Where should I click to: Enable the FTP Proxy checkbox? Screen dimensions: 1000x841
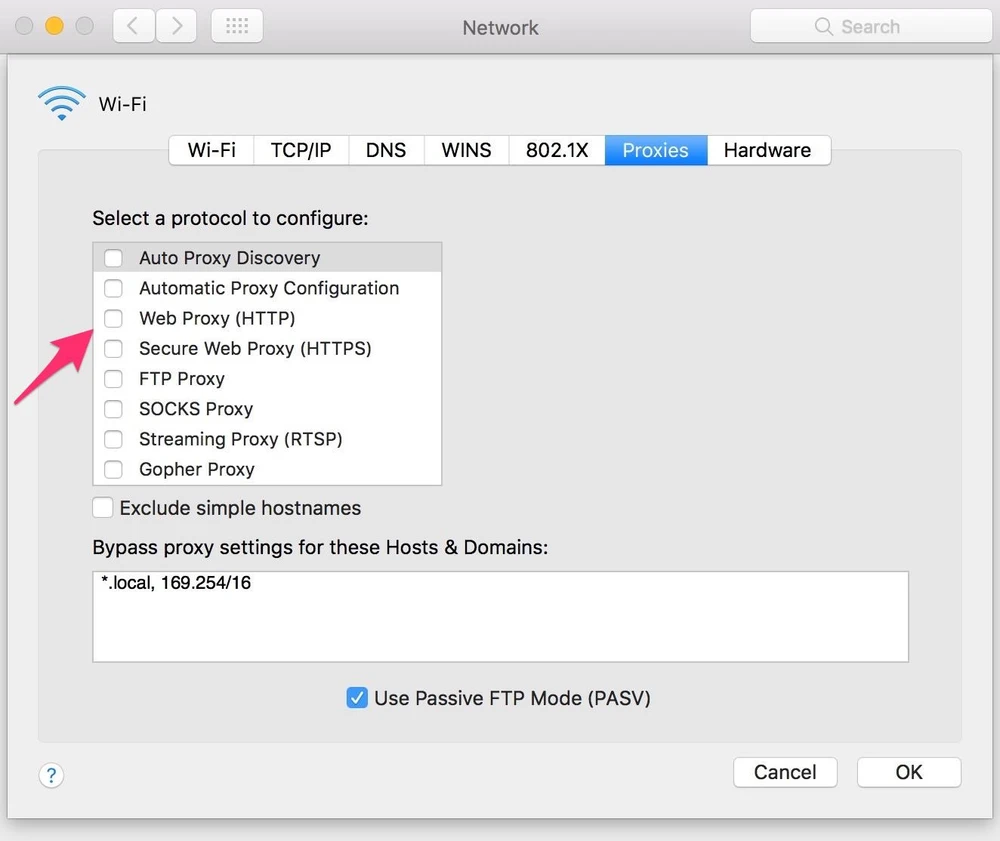pos(114,379)
